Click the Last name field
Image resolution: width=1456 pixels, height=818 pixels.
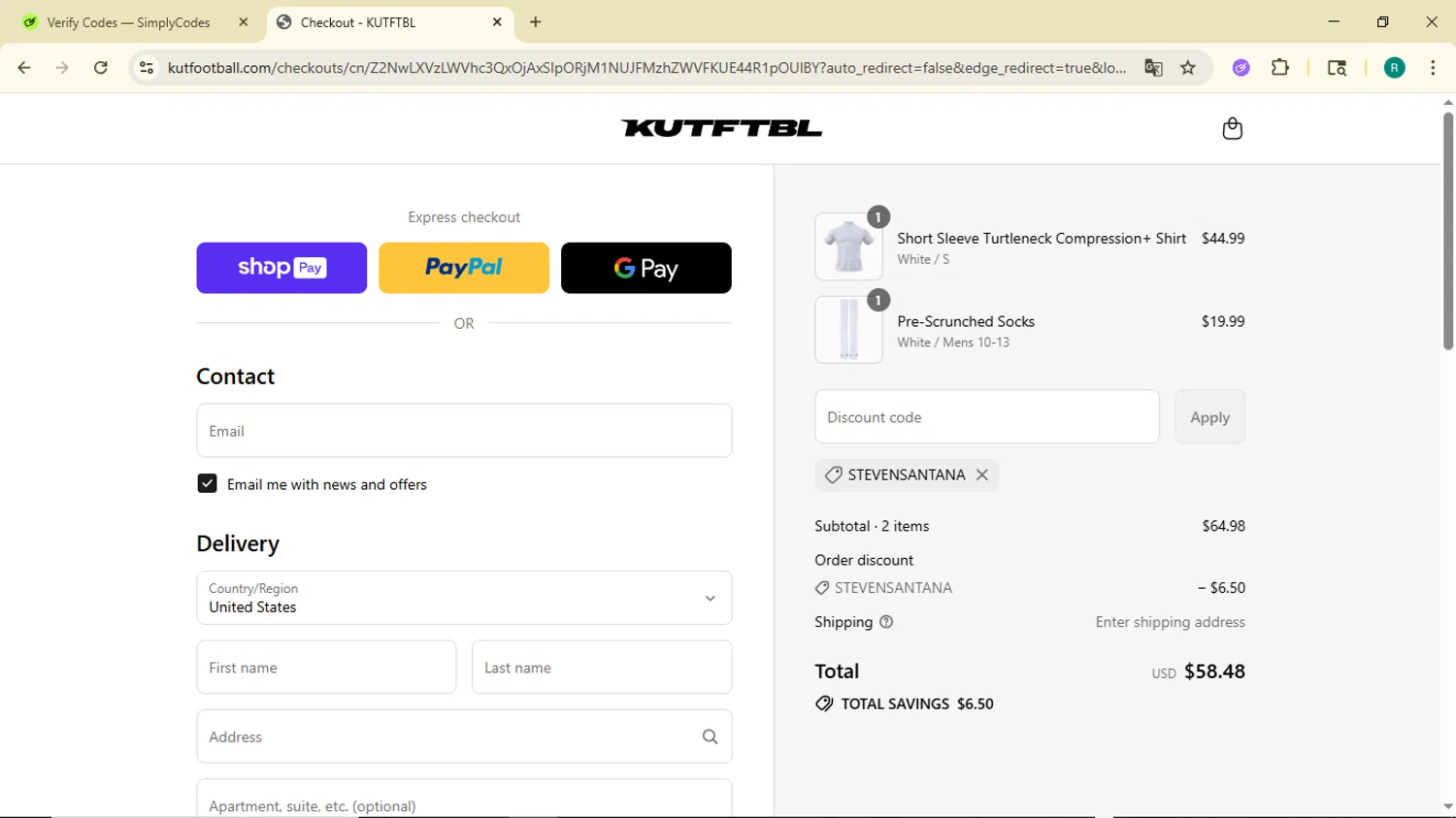coord(602,668)
